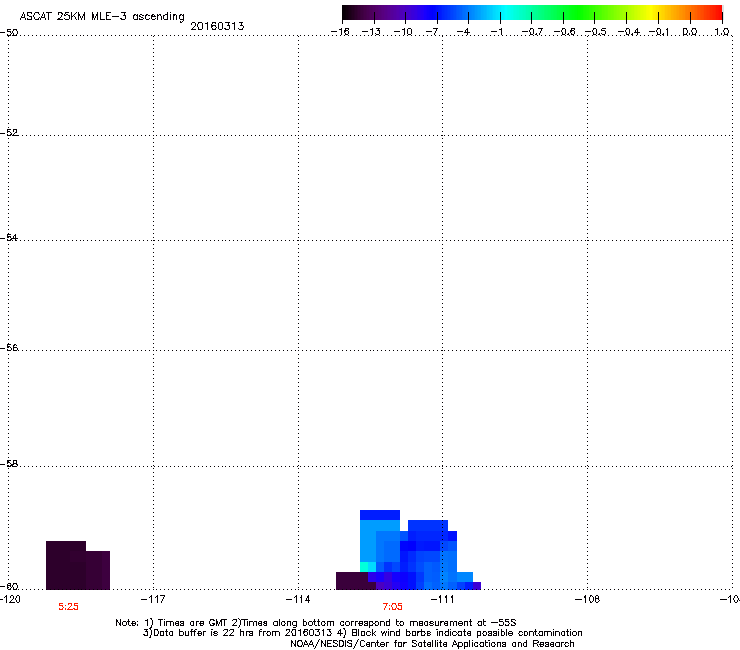
Task: Click the title 'ASCAT 25KM MLE-3 ascending'
Action: tap(102, 16)
